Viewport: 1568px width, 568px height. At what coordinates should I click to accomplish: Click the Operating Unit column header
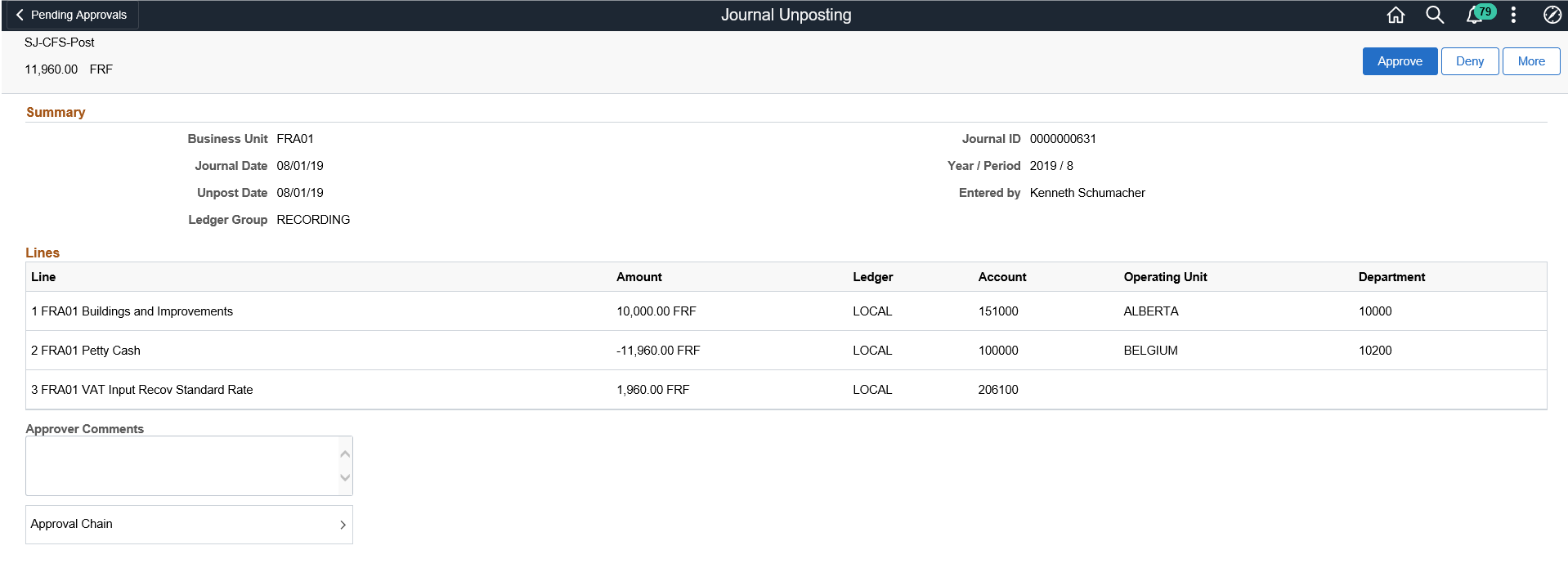[1165, 277]
